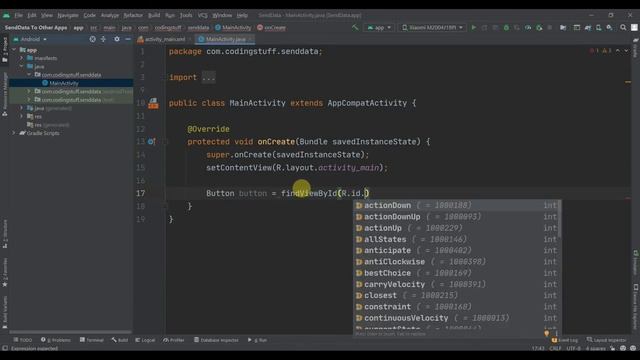Image resolution: width=640 pixels, height=360 pixels.
Task: Open the user avatar icon at toolbar end
Action: click(634, 28)
